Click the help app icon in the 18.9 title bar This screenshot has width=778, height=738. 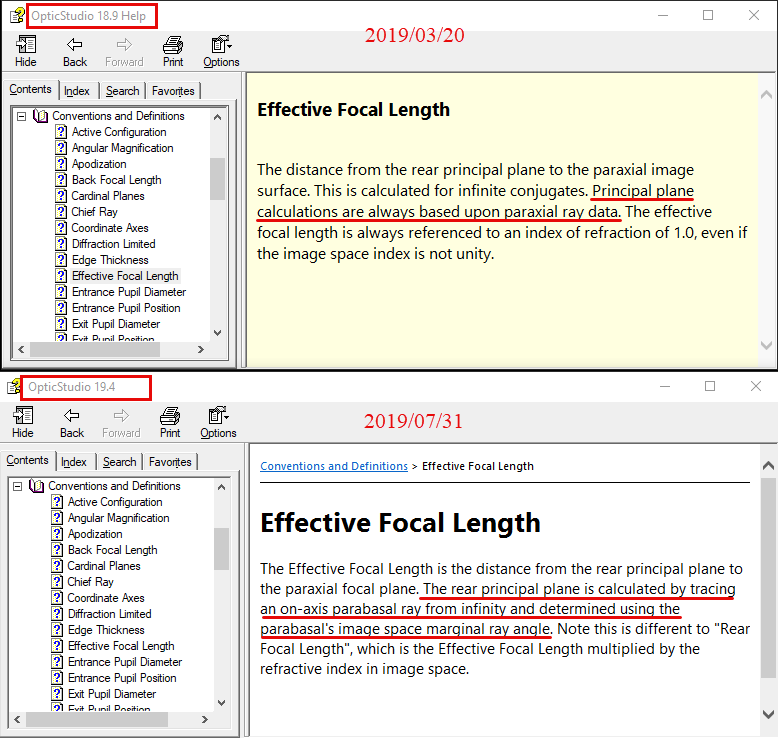coord(17,15)
